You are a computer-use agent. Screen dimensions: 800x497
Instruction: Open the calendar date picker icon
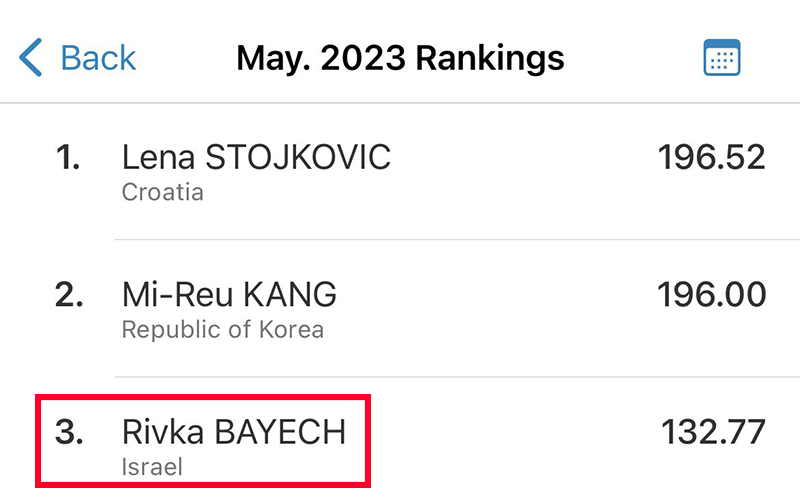tap(721, 57)
